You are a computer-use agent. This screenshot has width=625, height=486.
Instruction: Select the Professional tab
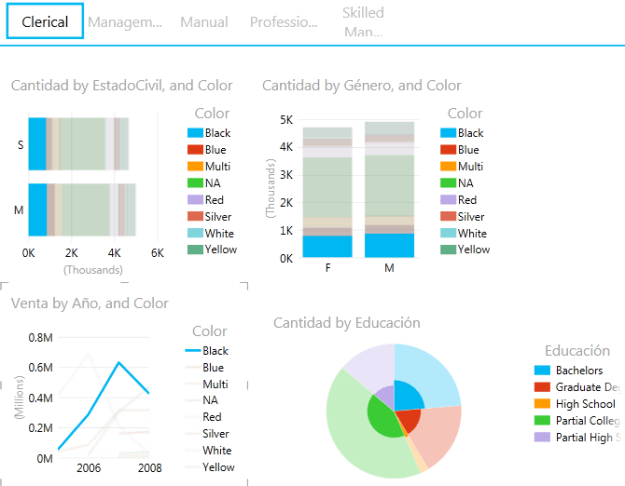[x=284, y=22]
